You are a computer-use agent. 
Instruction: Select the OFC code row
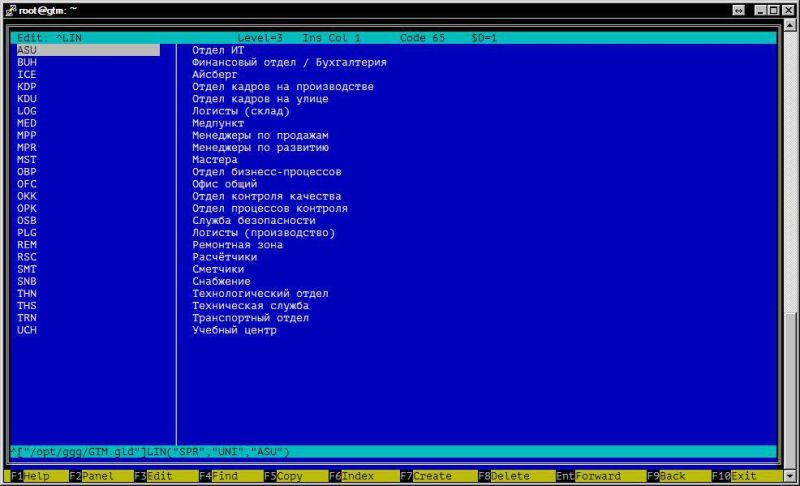click(x=27, y=184)
